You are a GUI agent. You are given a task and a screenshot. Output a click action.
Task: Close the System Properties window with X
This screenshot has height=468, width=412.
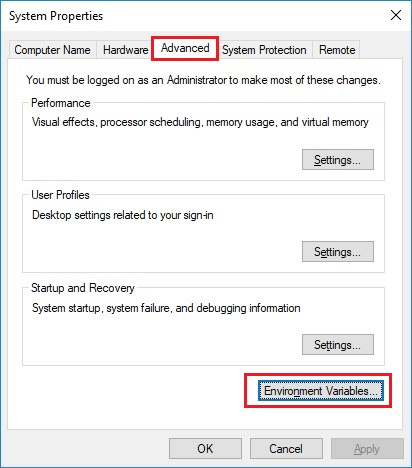pos(396,15)
